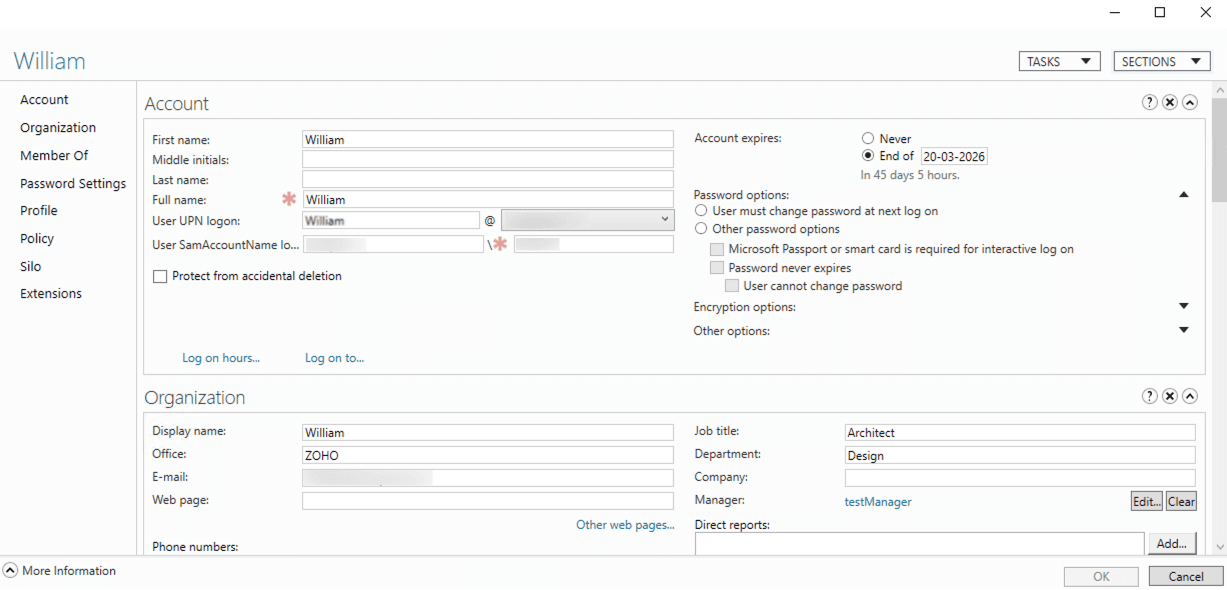Expand the Encryption options section
The height and width of the screenshot is (590, 1227).
[x=1183, y=306]
